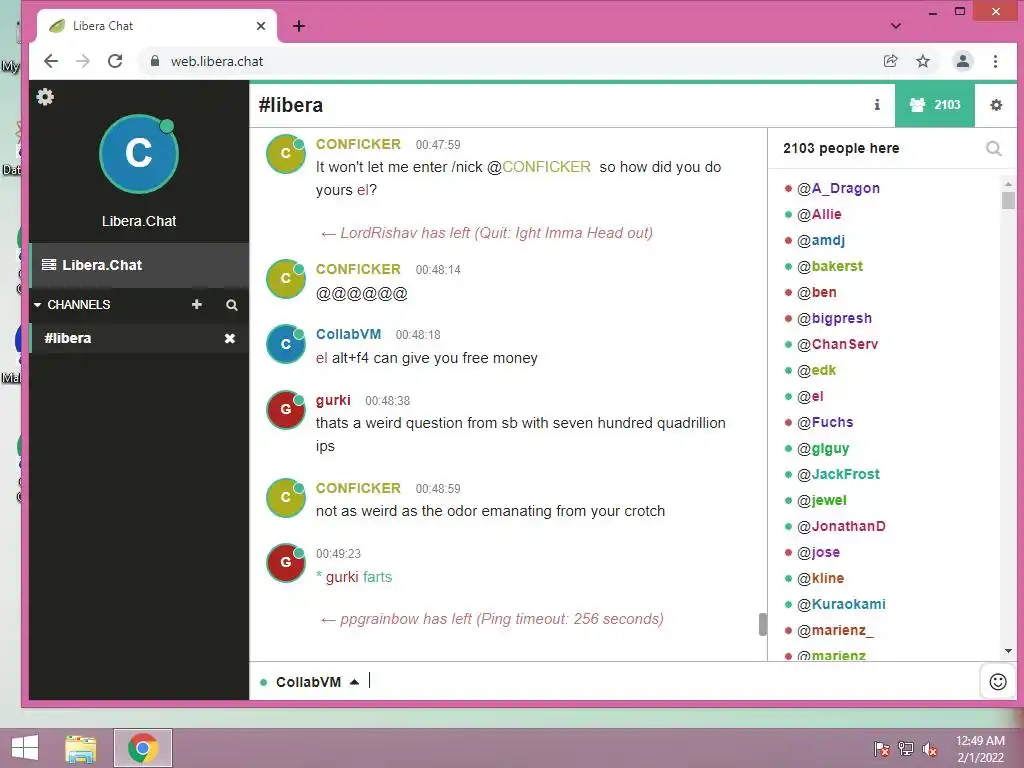Click gurki avatar beside farts action
The width and height of the screenshot is (1024, 768).
pos(285,562)
